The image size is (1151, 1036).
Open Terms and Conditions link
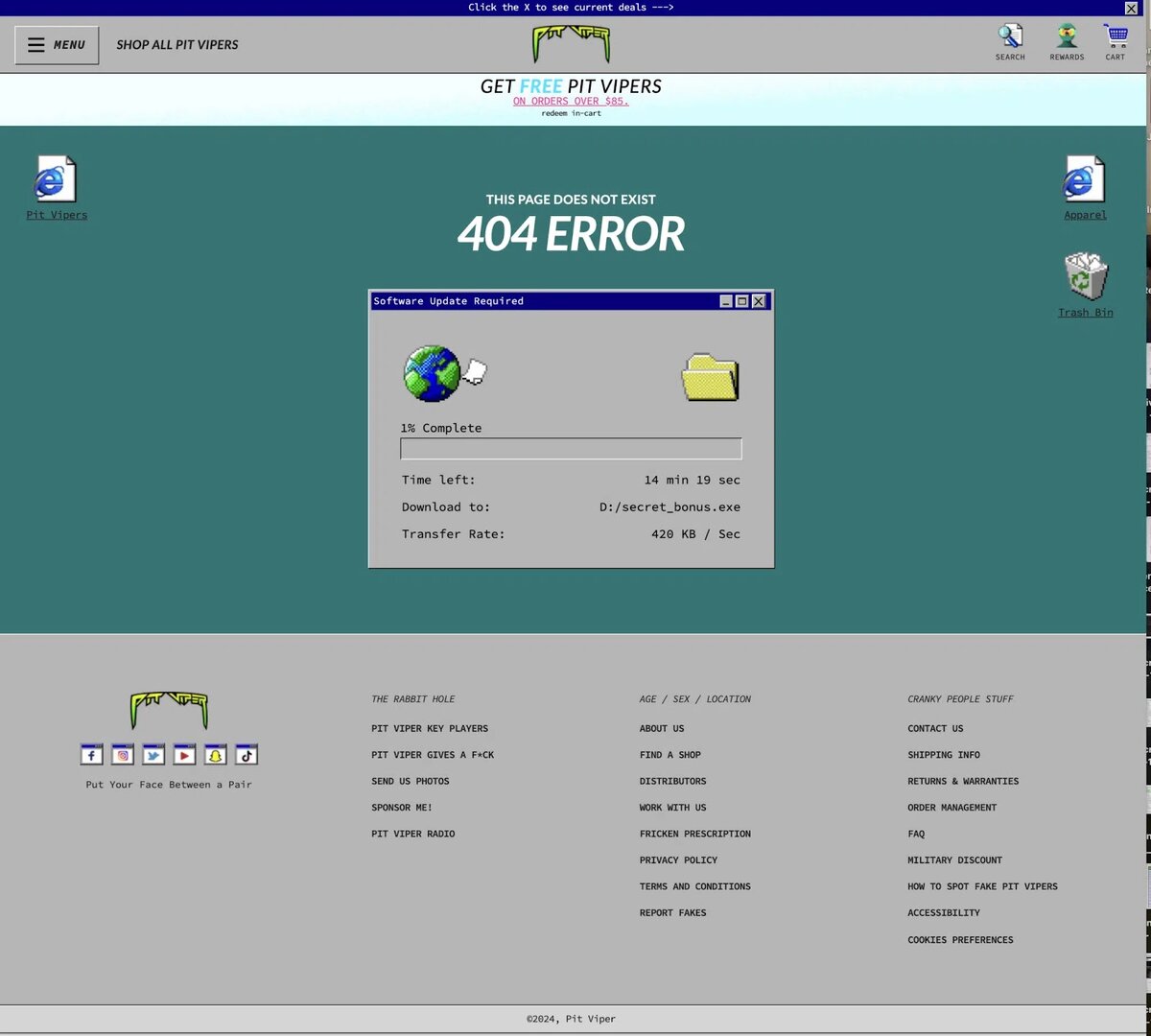click(x=695, y=886)
